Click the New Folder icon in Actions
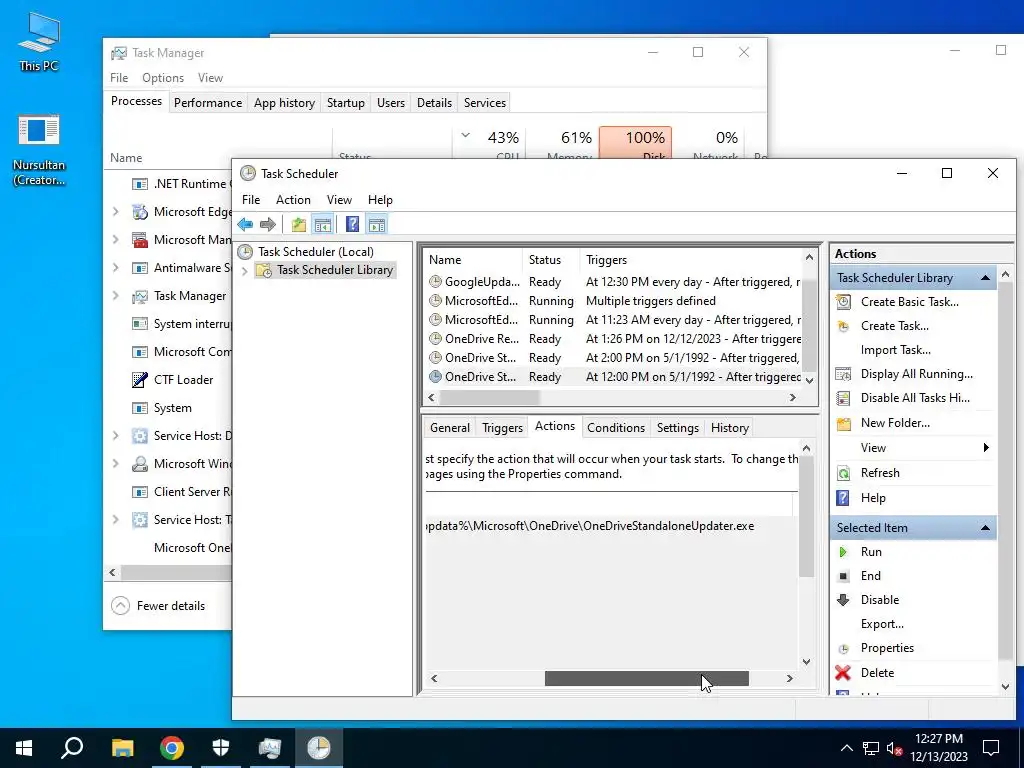The image size is (1024, 768). click(844, 423)
